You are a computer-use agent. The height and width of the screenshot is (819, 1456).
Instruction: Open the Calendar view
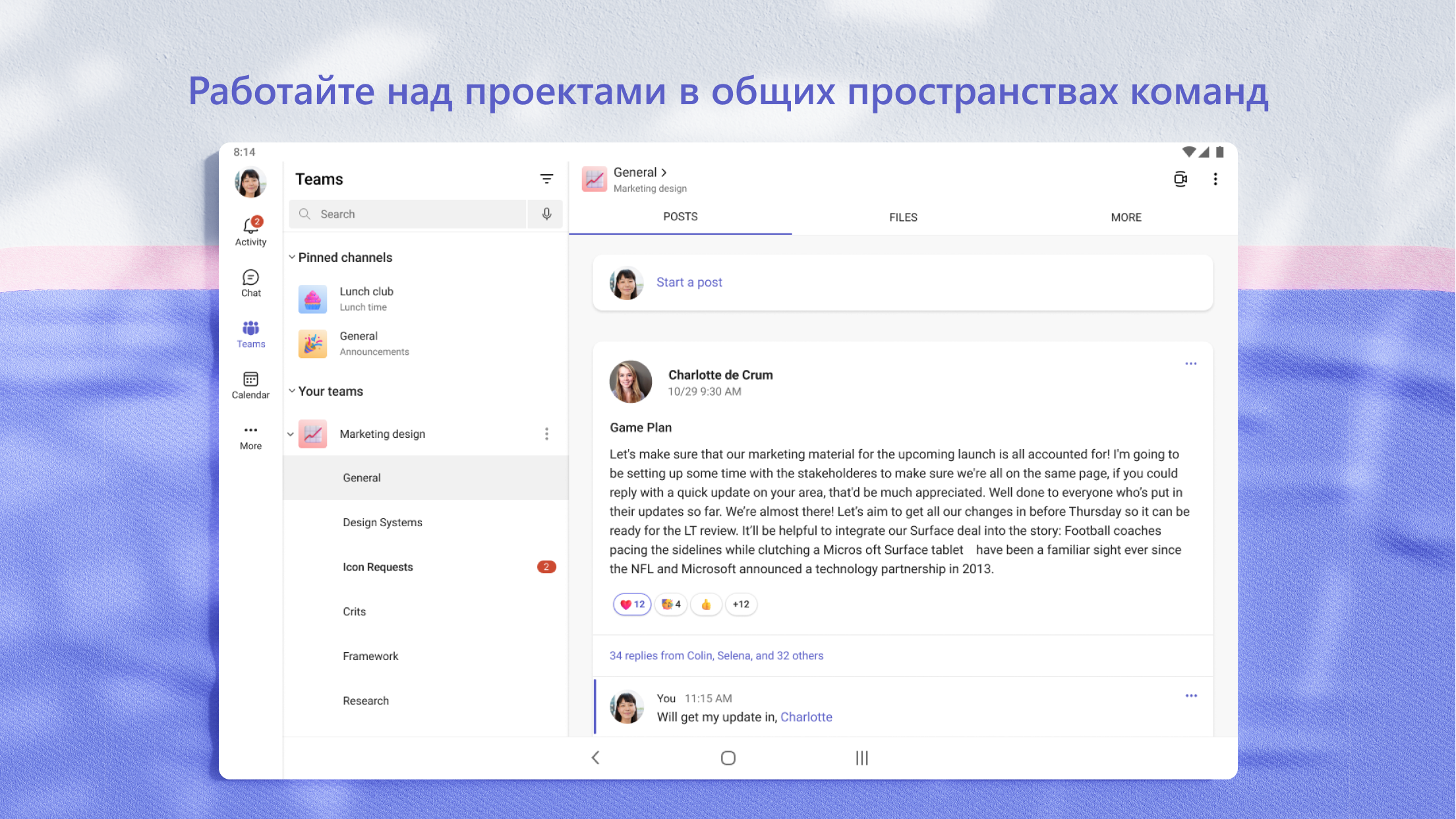click(250, 386)
